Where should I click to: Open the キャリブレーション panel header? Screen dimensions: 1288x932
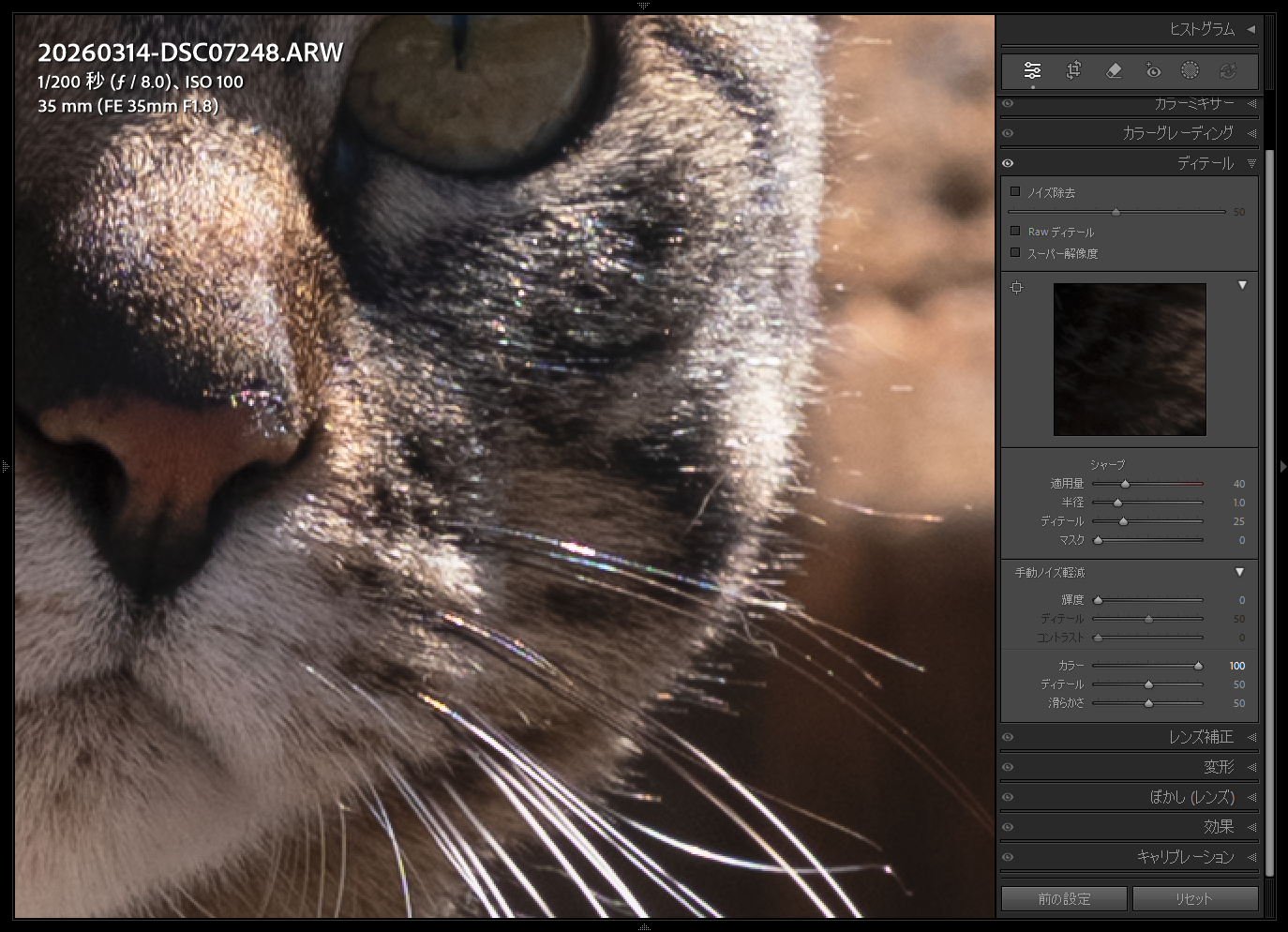[1185, 857]
